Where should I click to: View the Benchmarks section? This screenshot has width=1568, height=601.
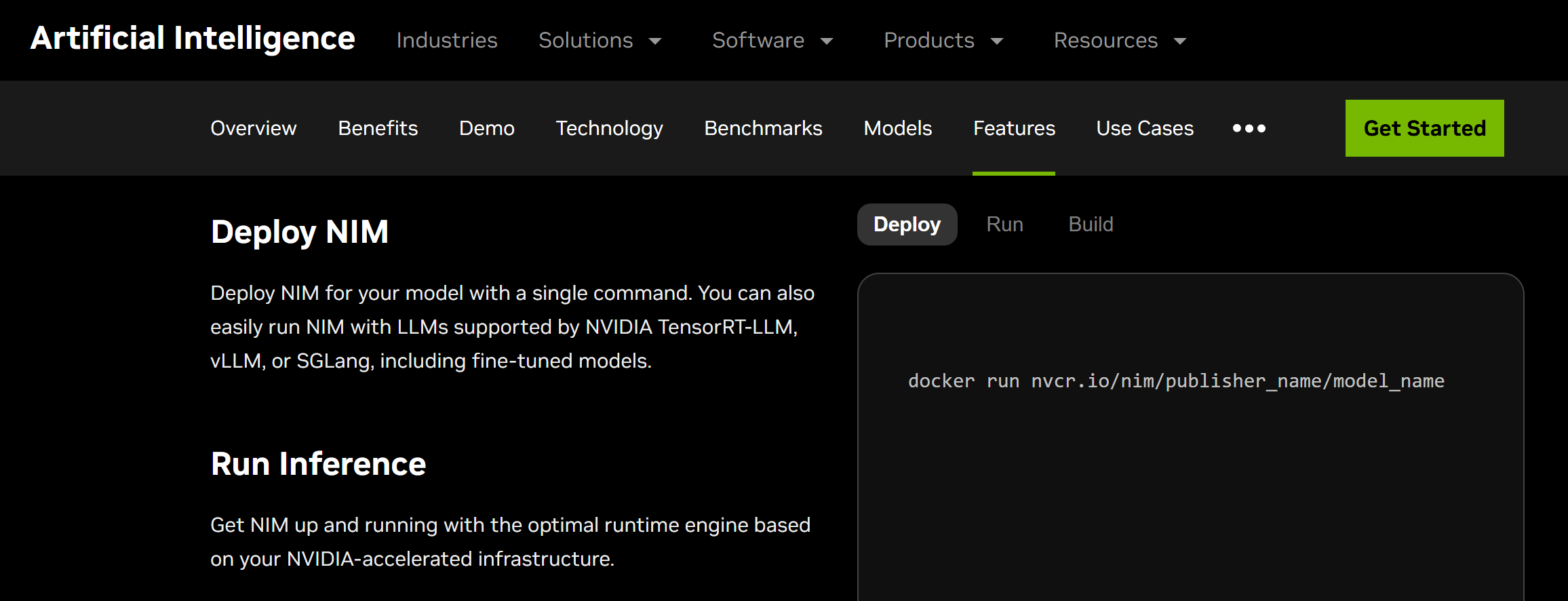coord(763,128)
